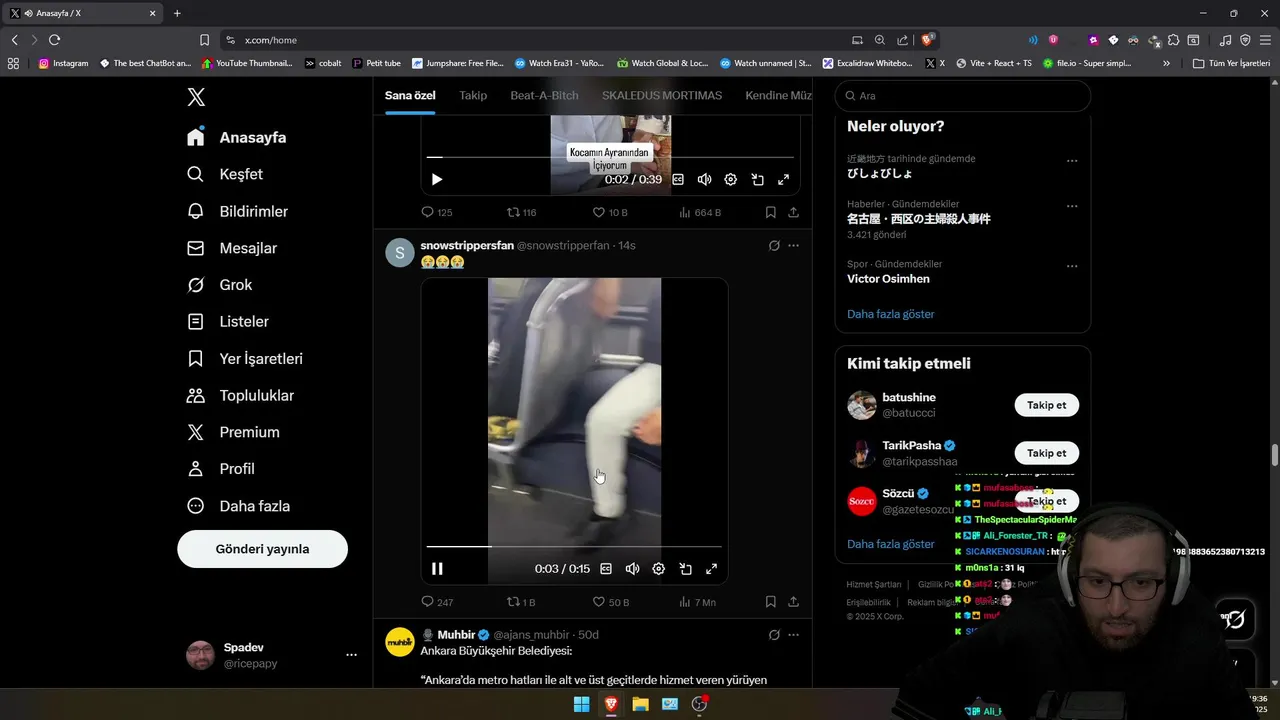The height and width of the screenshot is (720, 1280).
Task: Expand Daha fazla menu
Action: click(238, 506)
